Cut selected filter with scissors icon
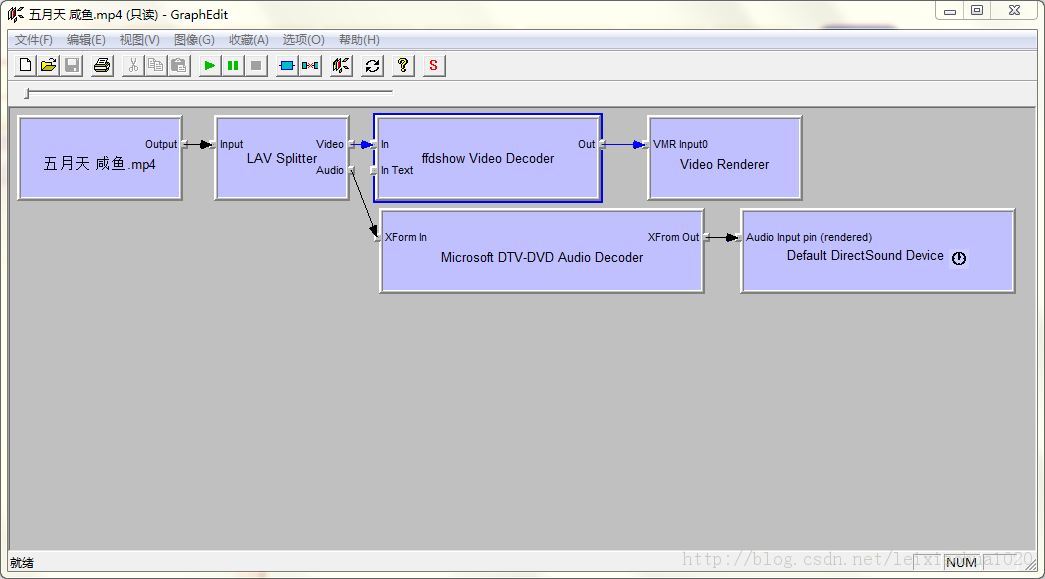Screen dimensions: 1045x579 tap(133, 65)
